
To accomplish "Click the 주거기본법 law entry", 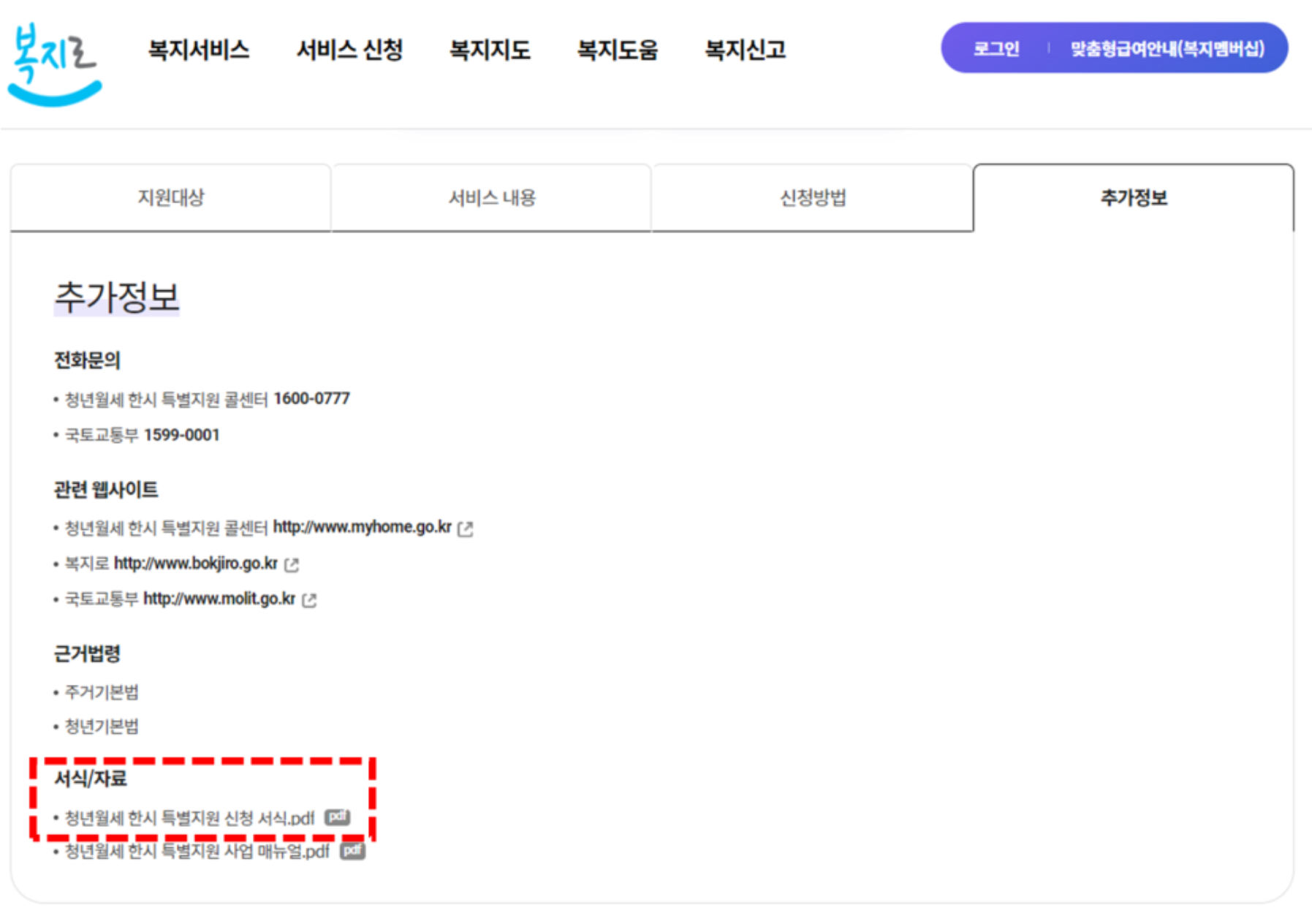I will (x=102, y=692).
